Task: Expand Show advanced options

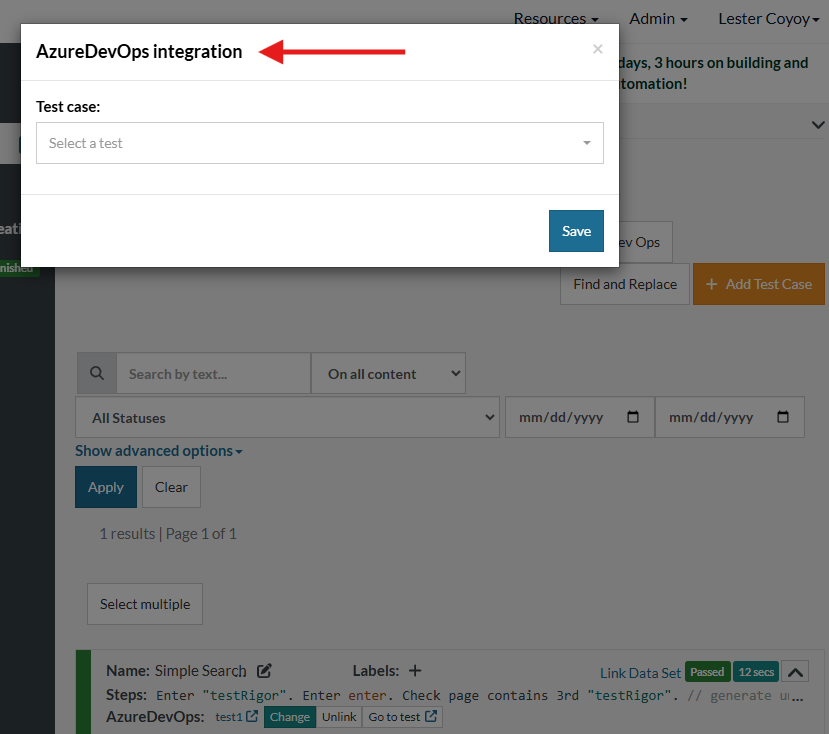Action: [x=158, y=451]
